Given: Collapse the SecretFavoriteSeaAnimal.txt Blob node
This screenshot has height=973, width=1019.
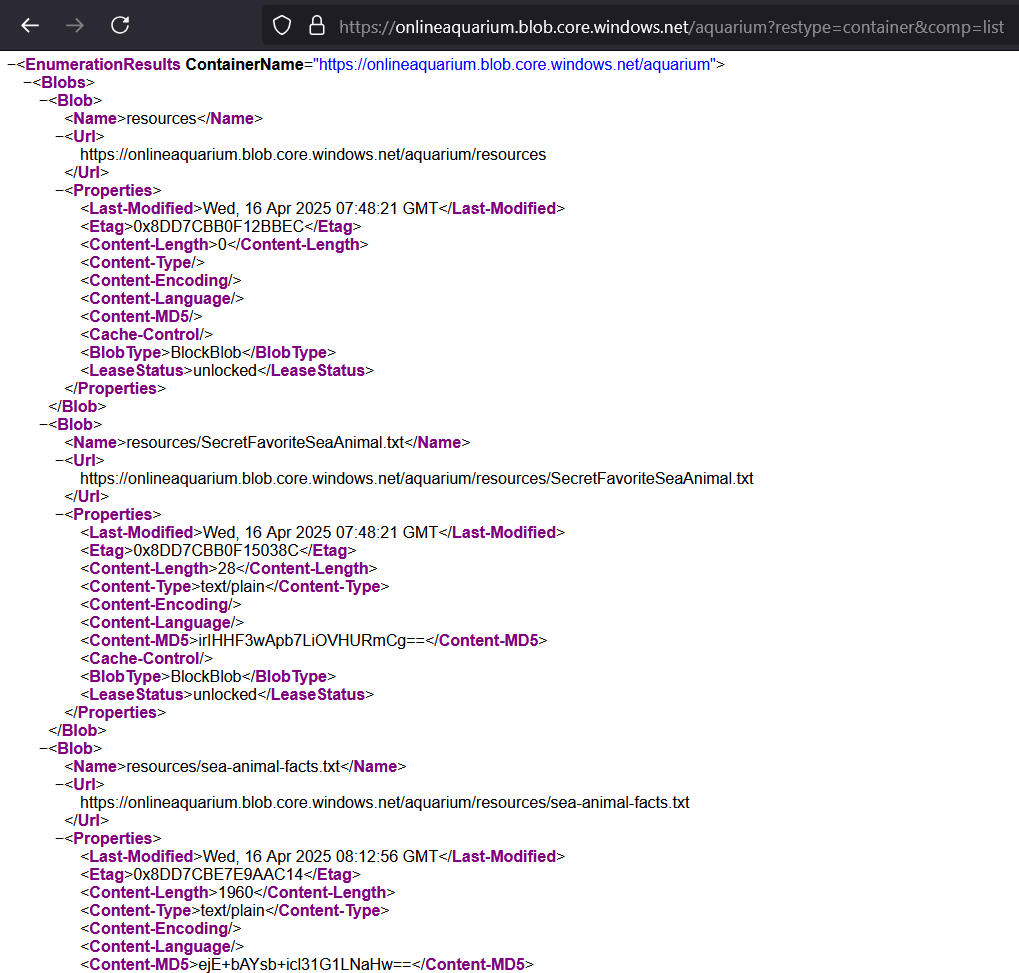Looking at the screenshot, I should 43,425.
